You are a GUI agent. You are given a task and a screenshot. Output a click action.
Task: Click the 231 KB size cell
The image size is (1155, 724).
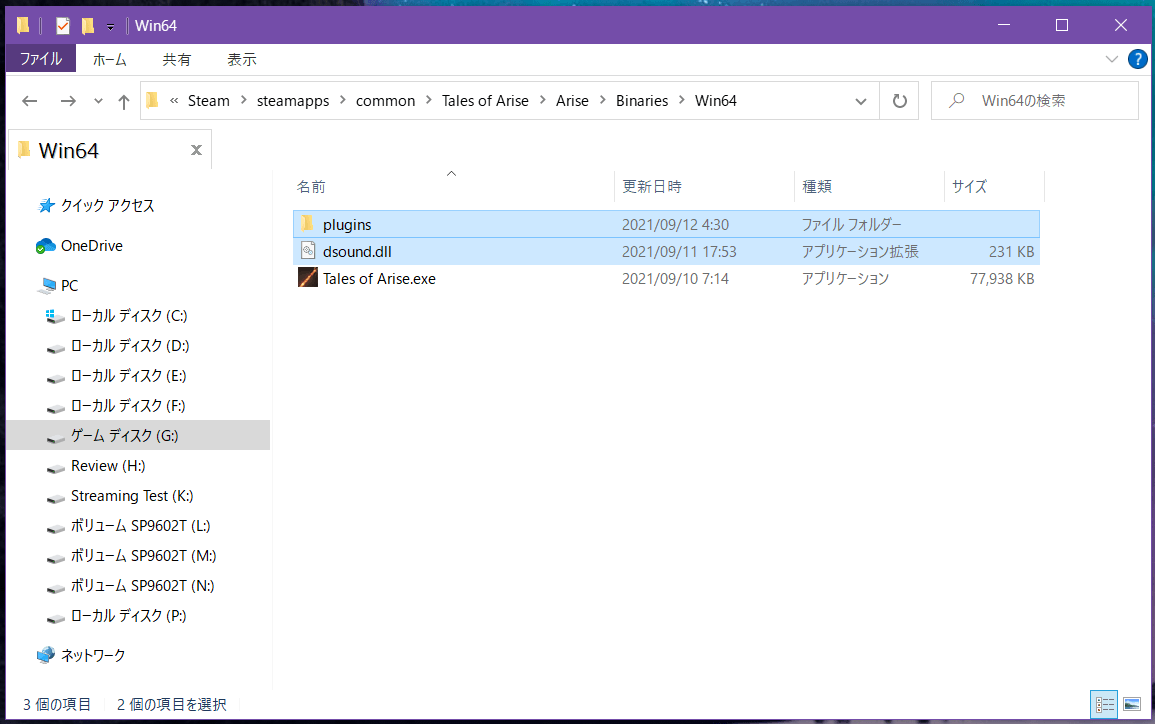pos(1011,252)
